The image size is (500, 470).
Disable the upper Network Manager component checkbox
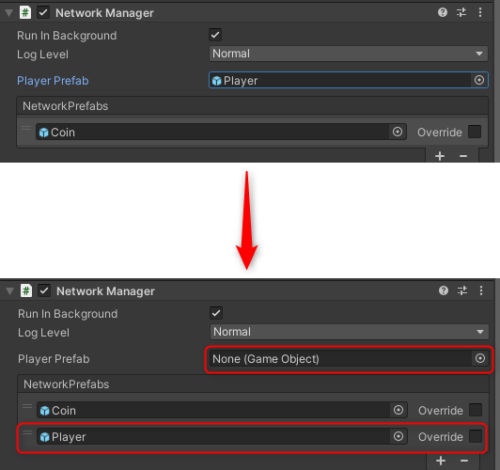[x=43, y=13]
